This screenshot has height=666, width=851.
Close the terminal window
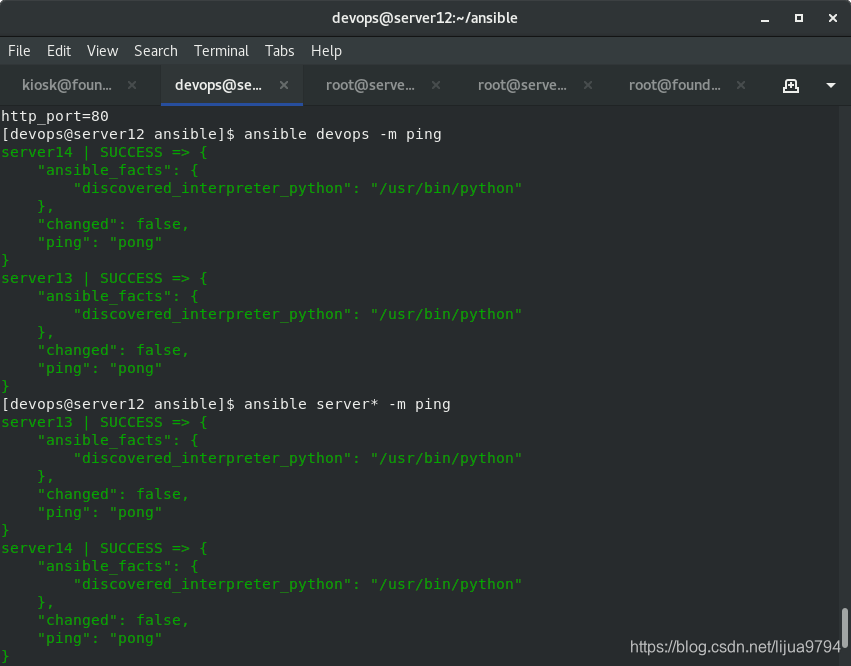pos(833,18)
